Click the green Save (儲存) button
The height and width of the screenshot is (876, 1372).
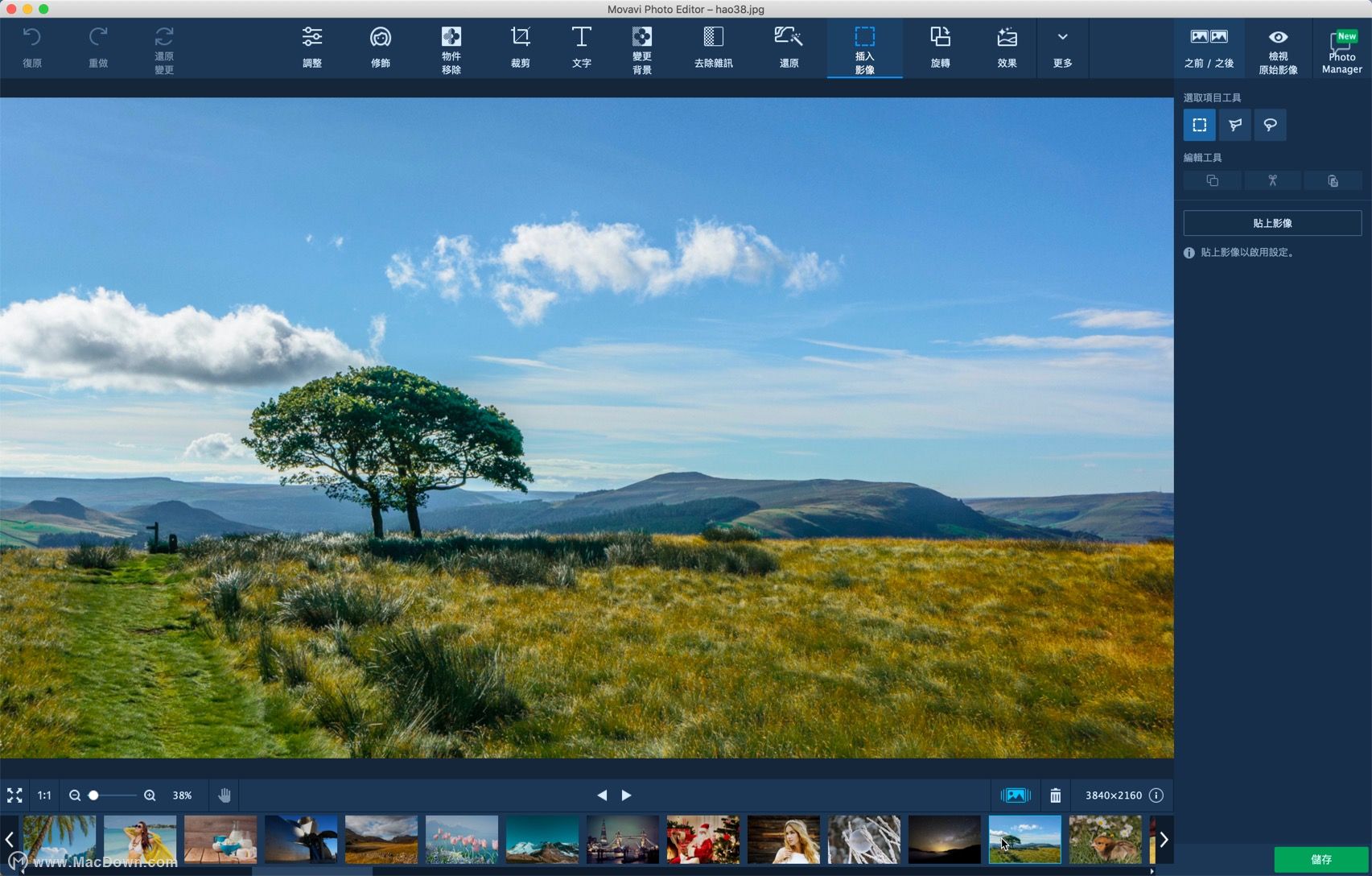(1320, 859)
